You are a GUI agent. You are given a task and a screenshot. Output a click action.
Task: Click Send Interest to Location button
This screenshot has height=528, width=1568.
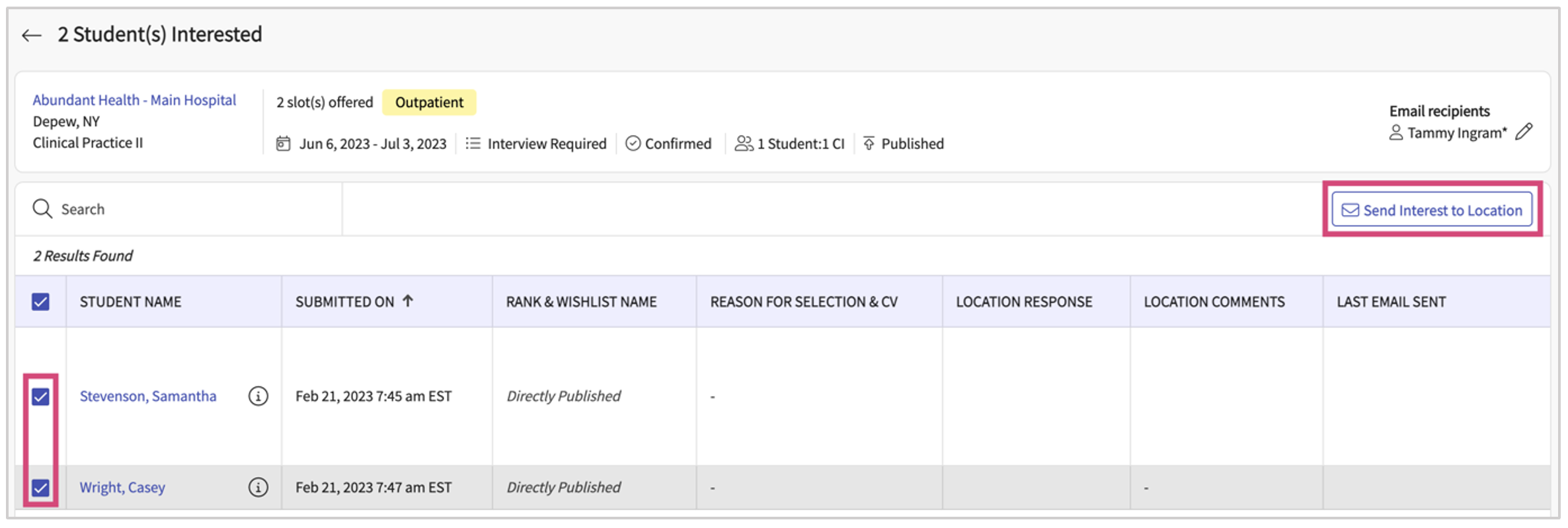[x=1432, y=210]
